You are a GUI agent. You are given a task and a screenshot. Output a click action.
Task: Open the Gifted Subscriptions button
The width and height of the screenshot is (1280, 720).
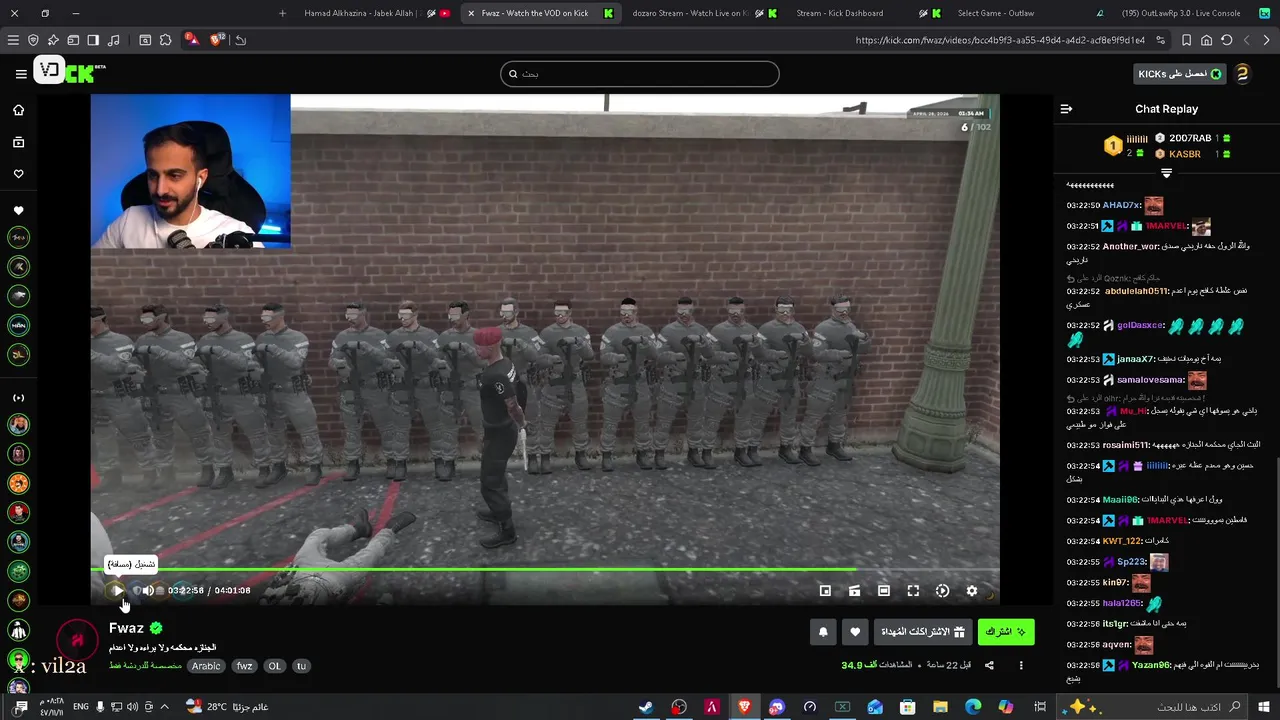(x=923, y=632)
